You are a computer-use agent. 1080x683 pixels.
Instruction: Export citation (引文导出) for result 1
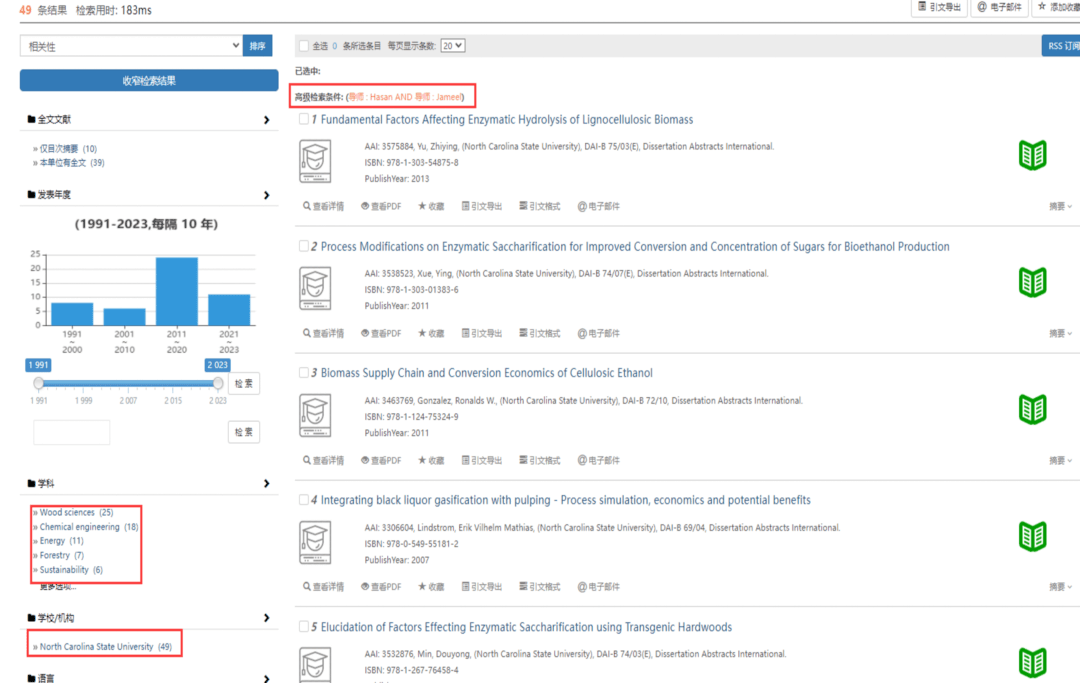481,206
